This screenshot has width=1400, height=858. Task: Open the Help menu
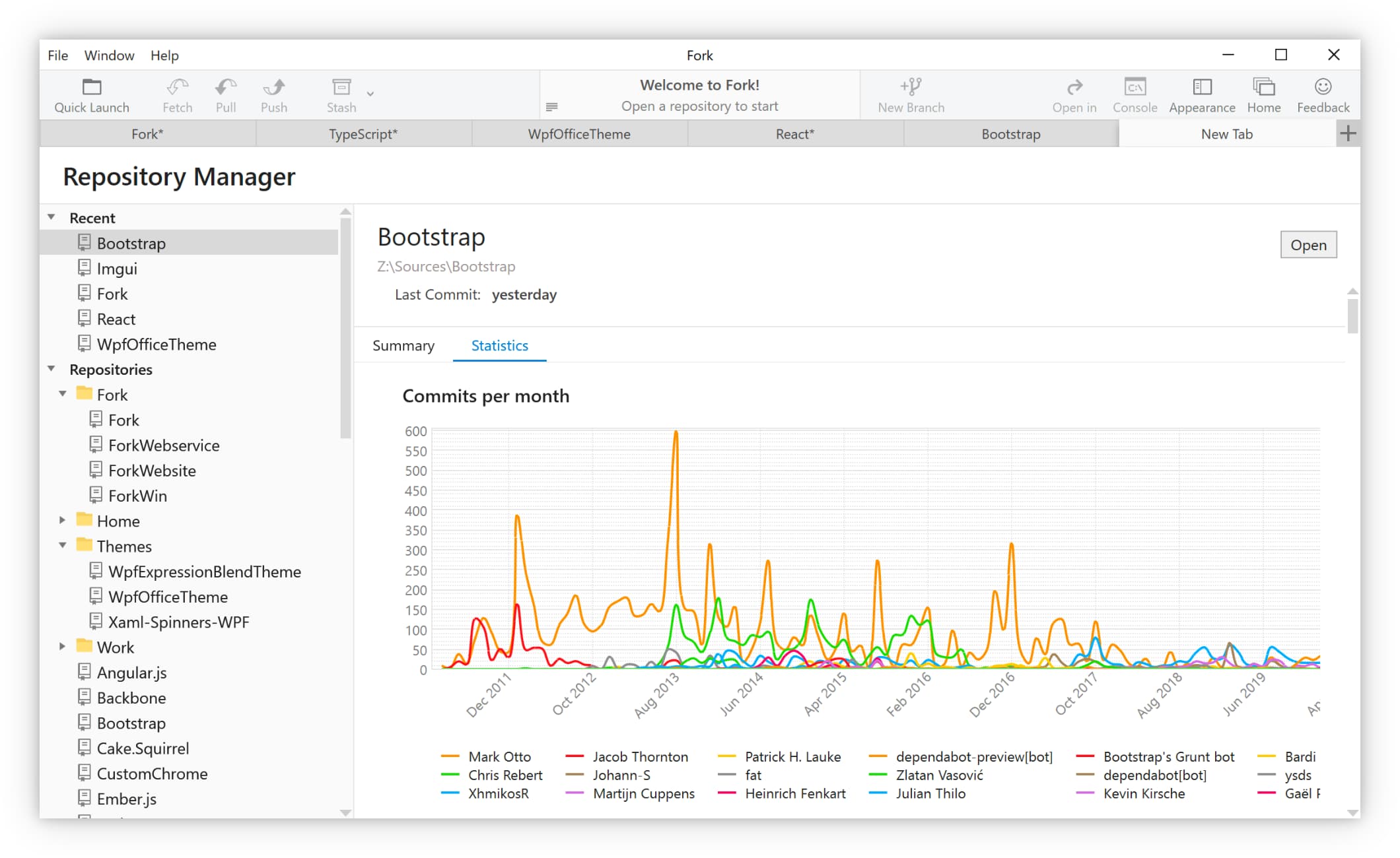point(164,55)
